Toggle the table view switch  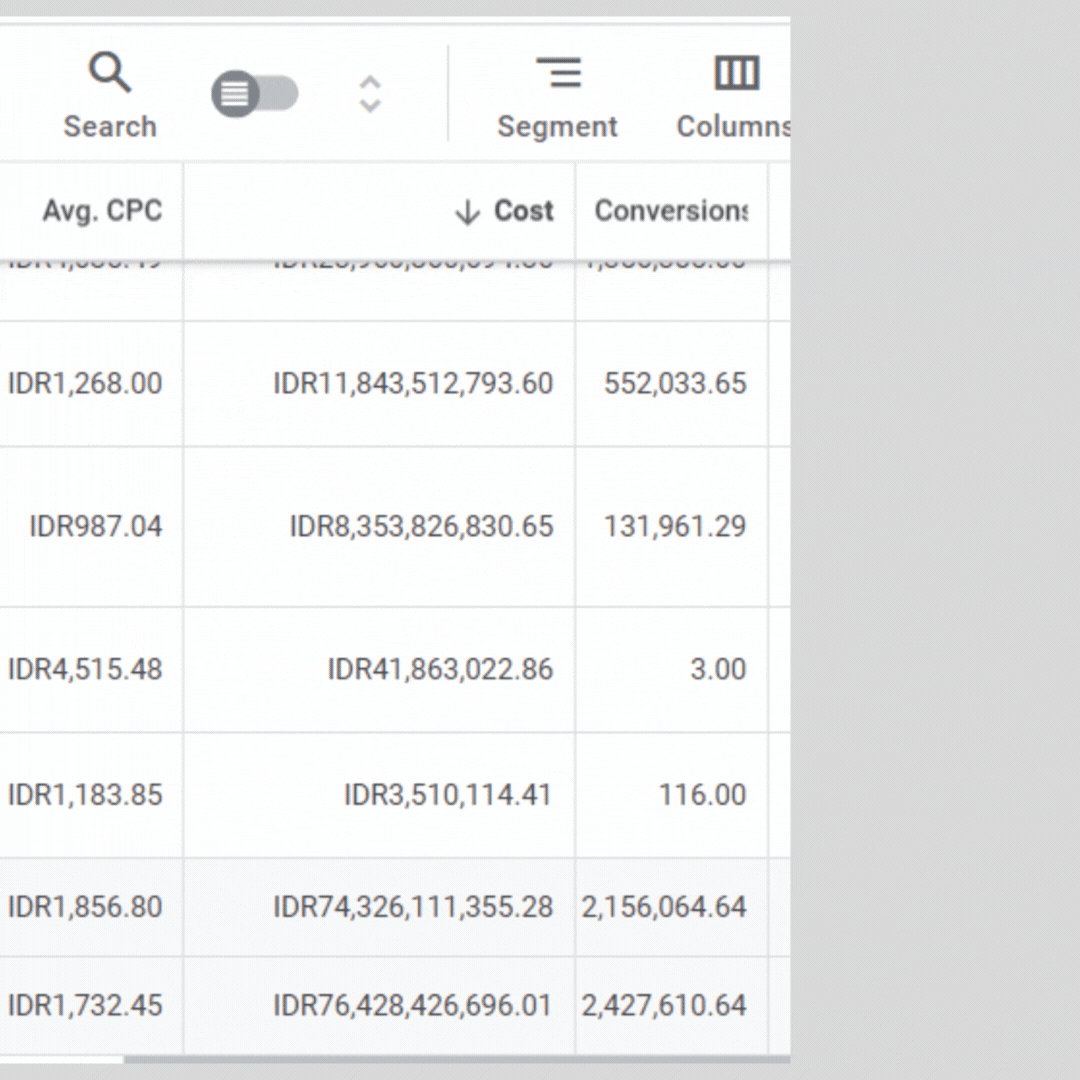tap(254, 95)
